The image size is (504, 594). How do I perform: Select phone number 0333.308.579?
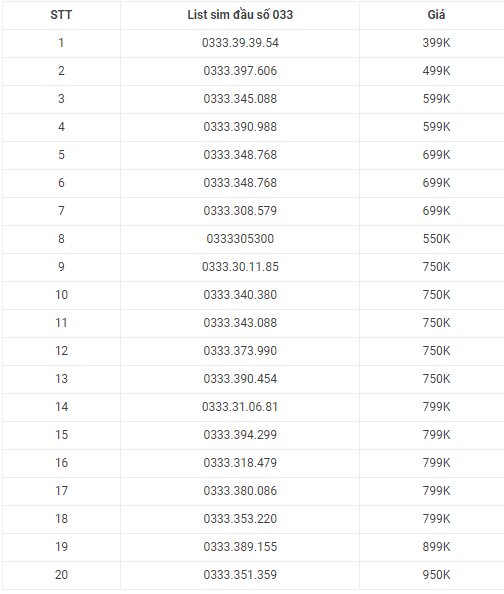click(240, 211)
